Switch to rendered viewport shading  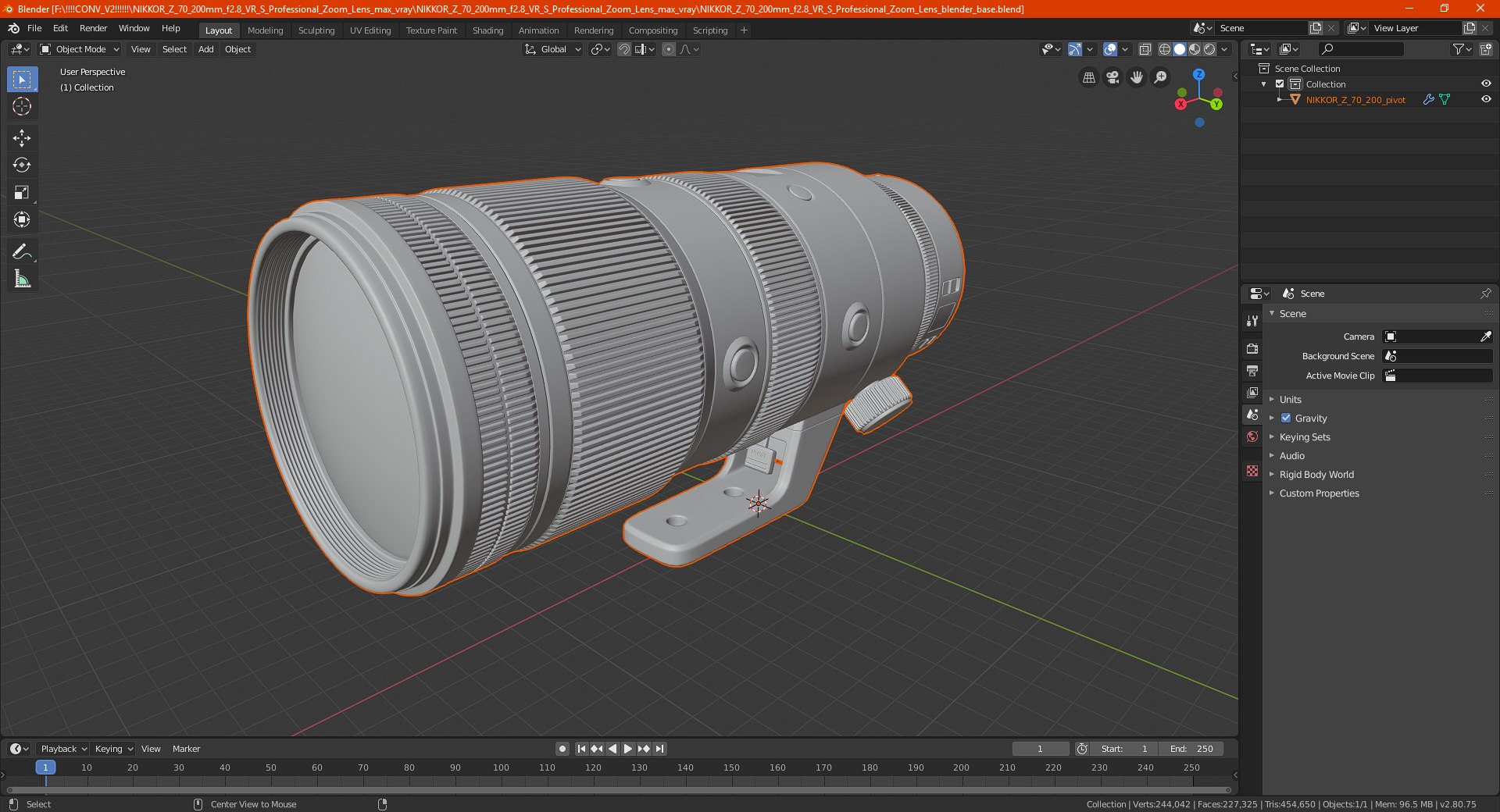[1209, 49]
